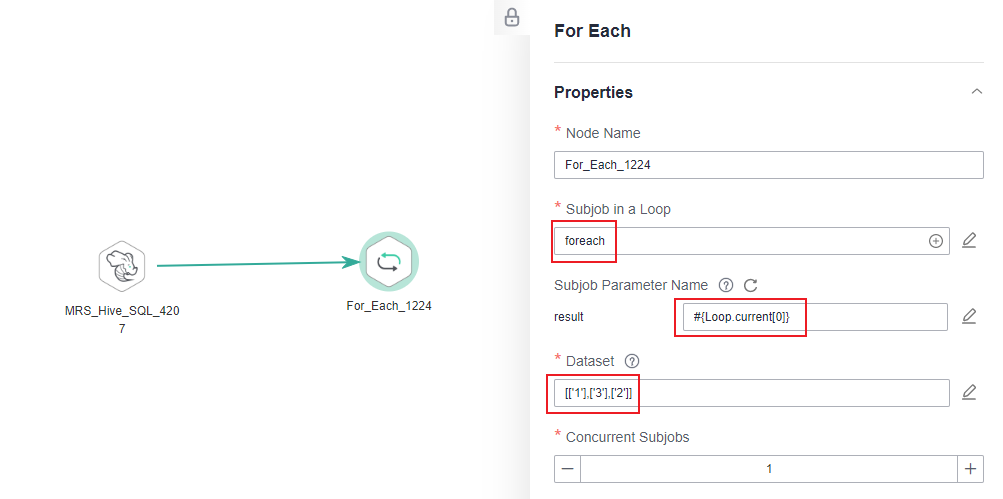This screenshot has width=1003, height=499.
Task: Collapse the Properties section chevron
Action: (976, 92)
